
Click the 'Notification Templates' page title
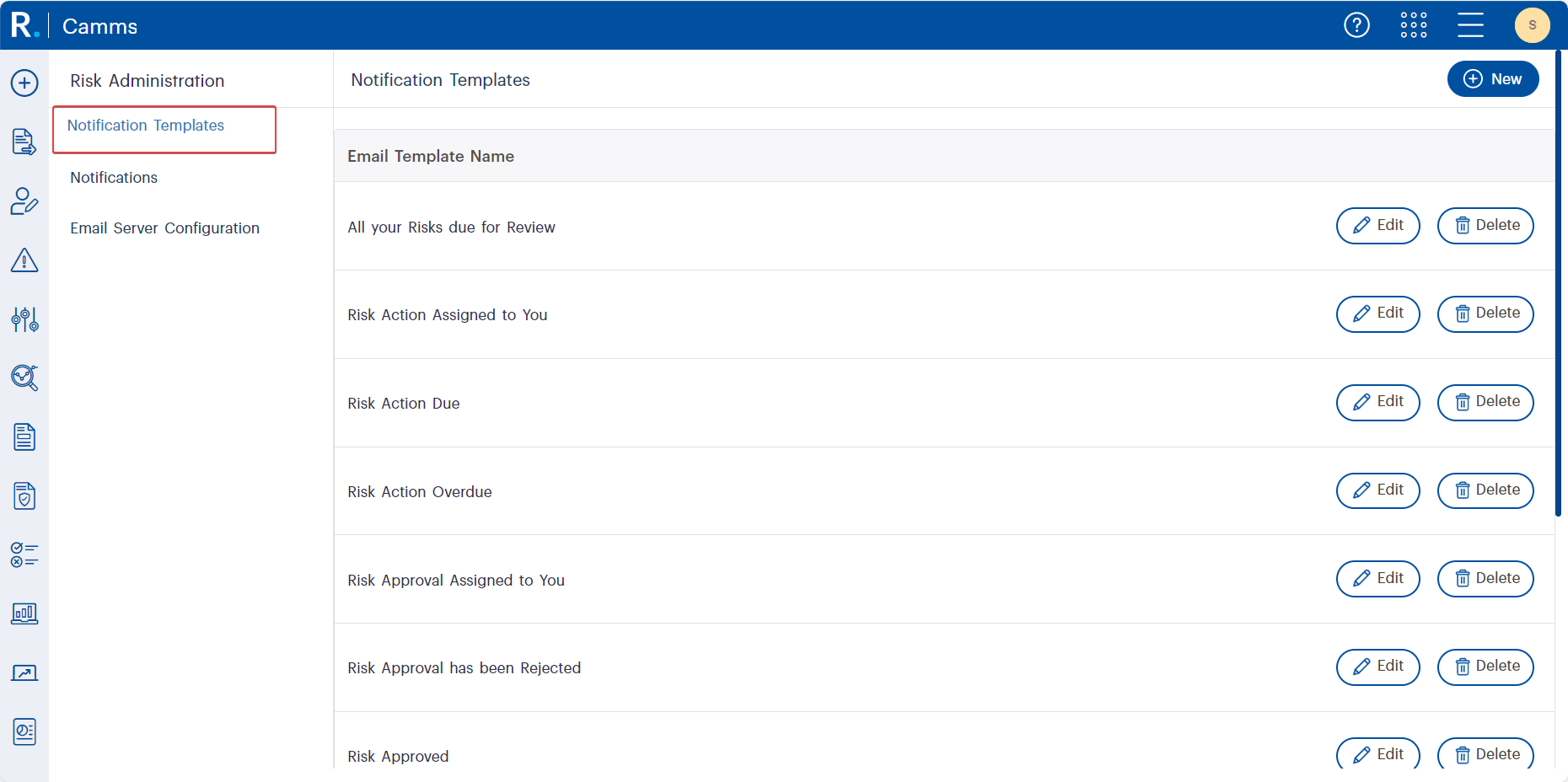[x=440, y=80]
